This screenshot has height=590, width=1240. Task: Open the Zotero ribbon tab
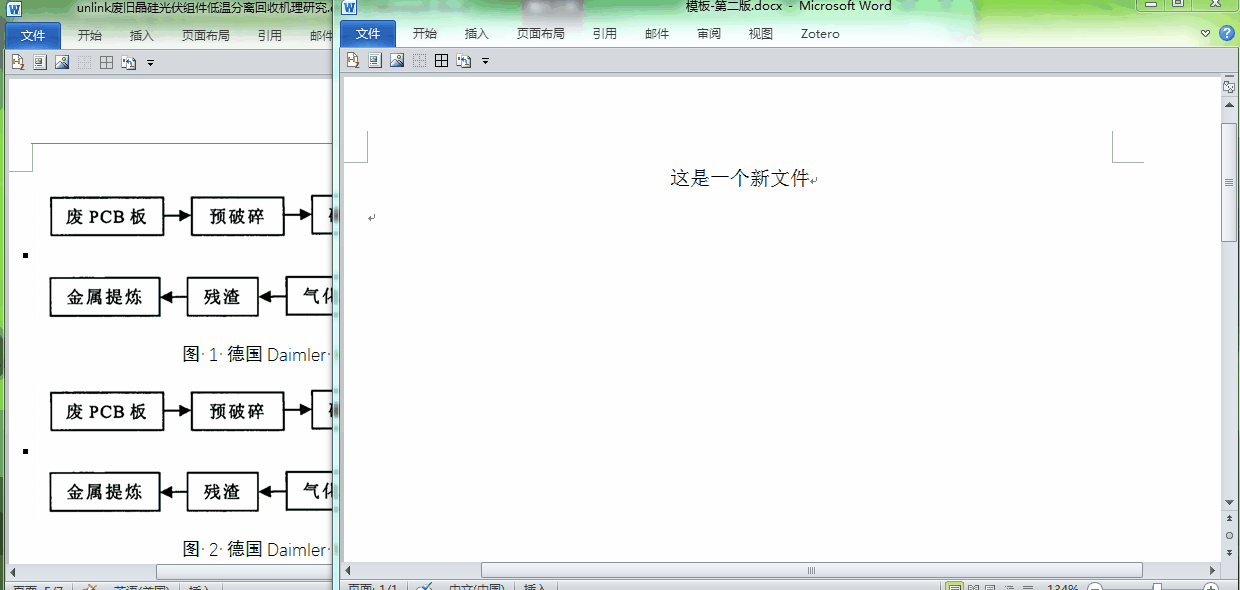(820, 34)
